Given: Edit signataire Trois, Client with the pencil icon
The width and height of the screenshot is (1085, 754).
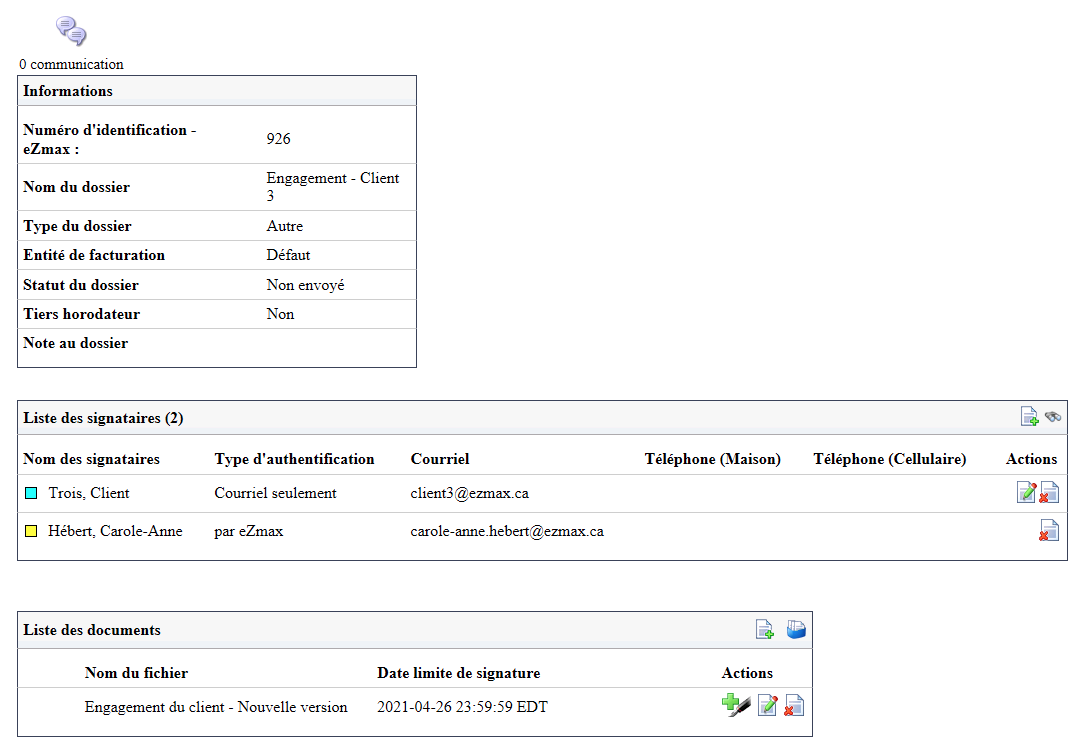Looking at the screenshot, I should [1026, 493].
